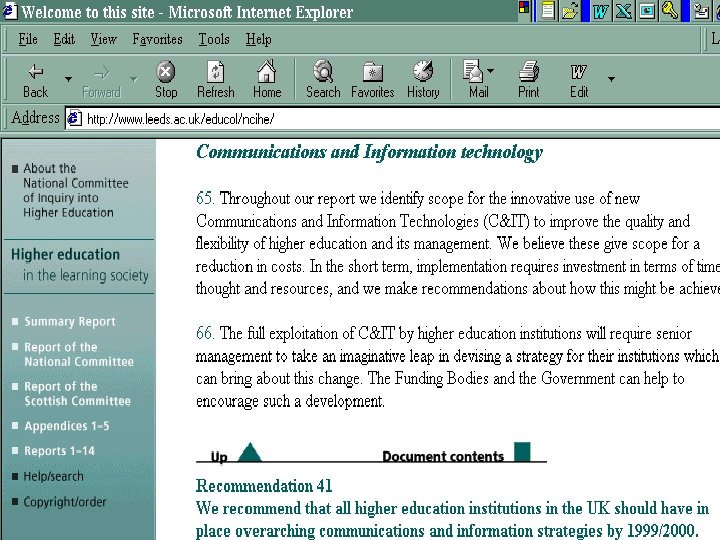720x540 pixels.
Task: Click the Address label
Action: coord(35,118)
